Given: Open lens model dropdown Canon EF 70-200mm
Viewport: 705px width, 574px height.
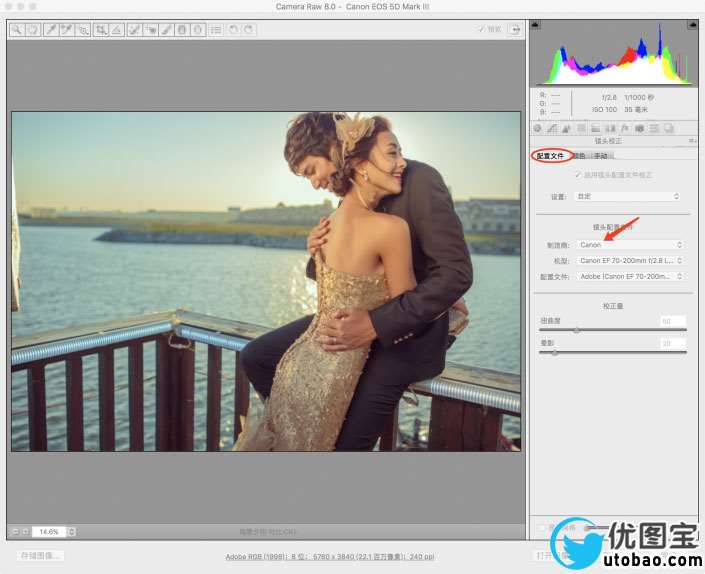Looking at the screenshot, I should coord(630,261).
